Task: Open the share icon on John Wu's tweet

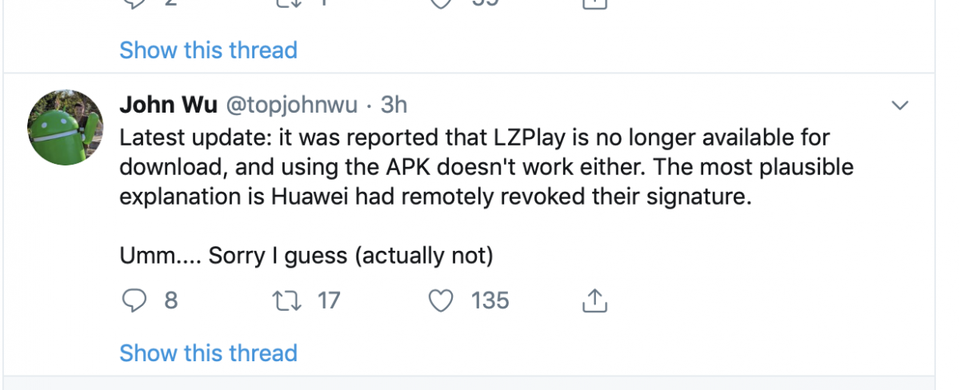Action: pos(594,300)
